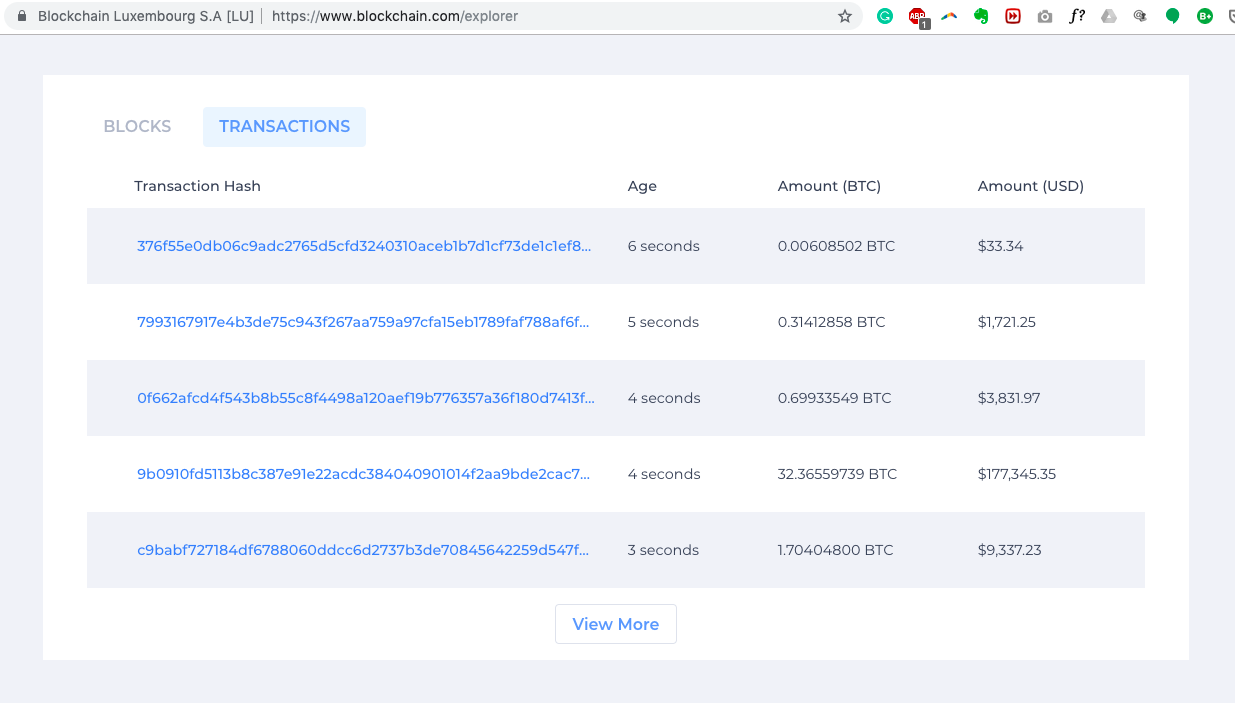The width and height of the screenshot is (1235, 703).
Task: Click the 0.69933549 BTC amount
Action: point(834,398)
